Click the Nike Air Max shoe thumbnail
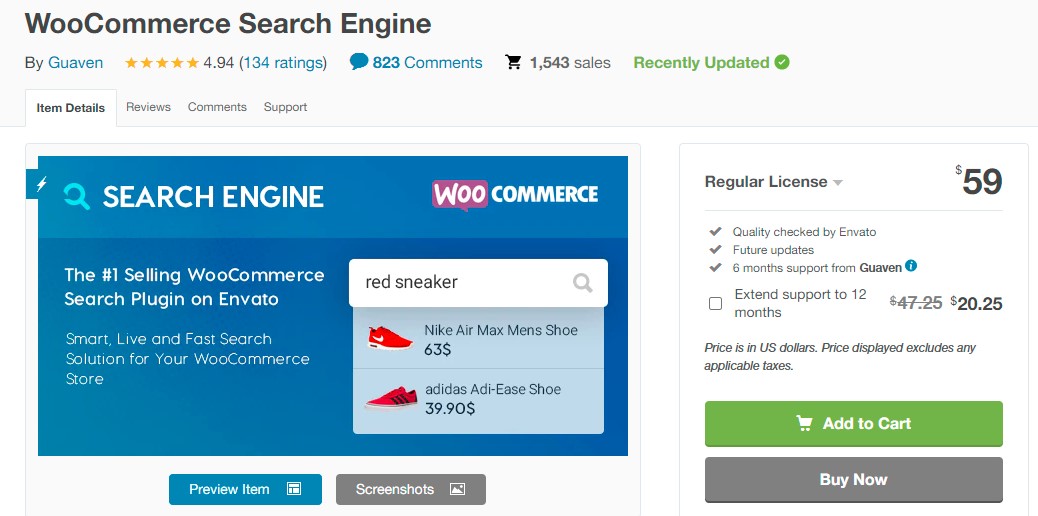The height and width of the screenshot is (516, 1038). click(x=390, y=338)
